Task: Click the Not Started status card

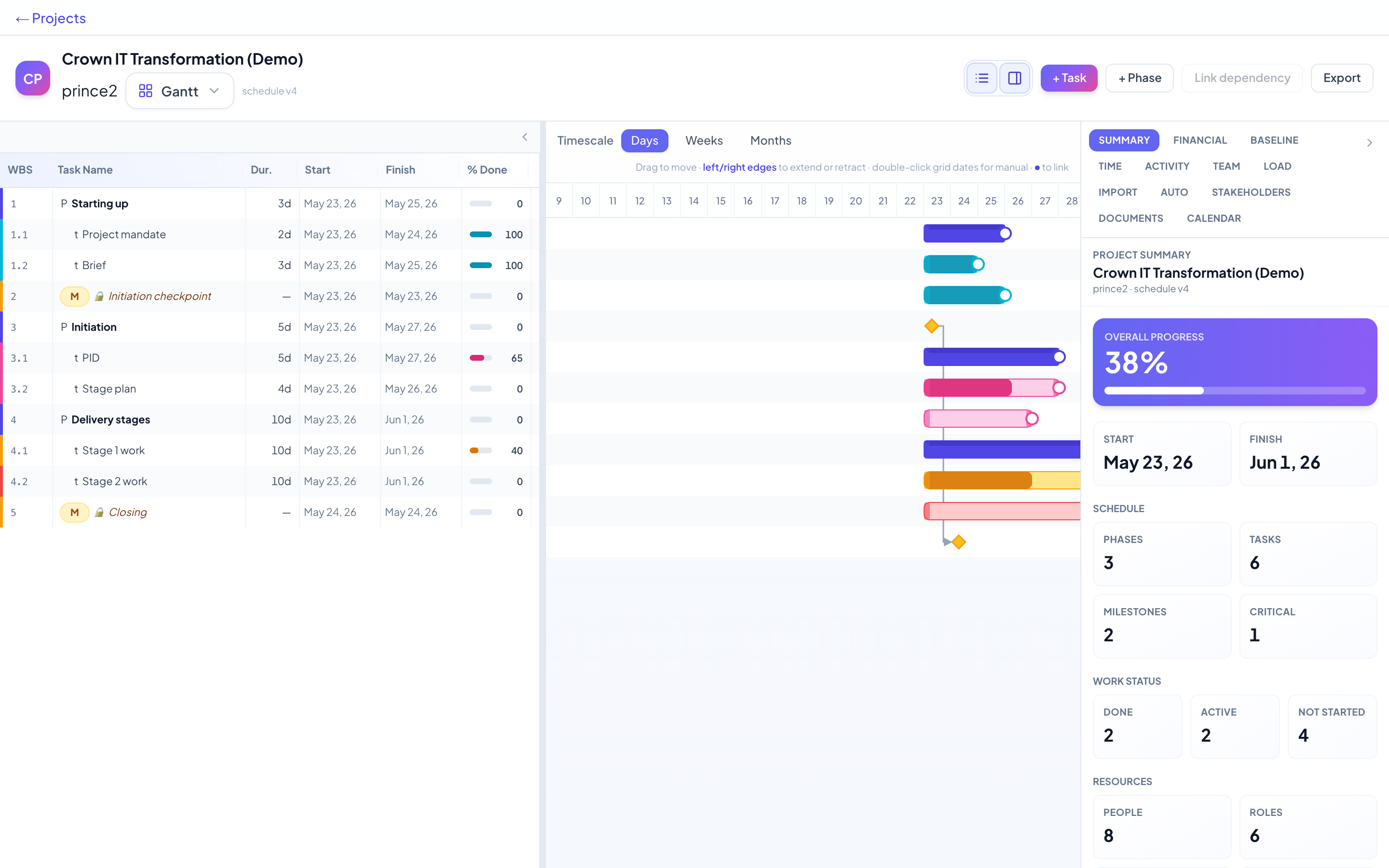Action: (1332, 727)
